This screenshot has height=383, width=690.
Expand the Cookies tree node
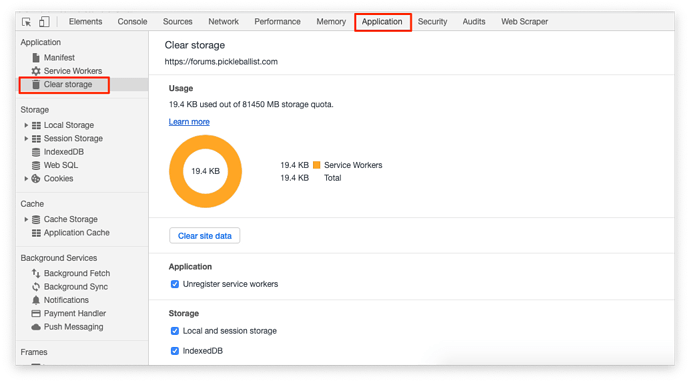click(26, 179)
